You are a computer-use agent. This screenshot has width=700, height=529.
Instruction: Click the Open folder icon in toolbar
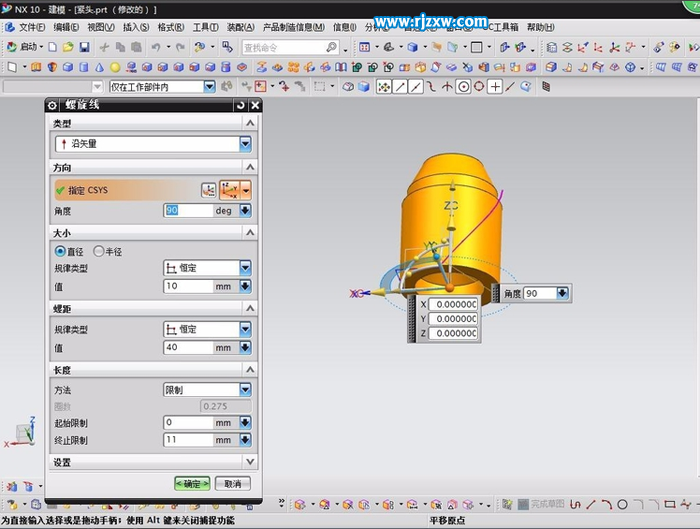coord(68,47)
